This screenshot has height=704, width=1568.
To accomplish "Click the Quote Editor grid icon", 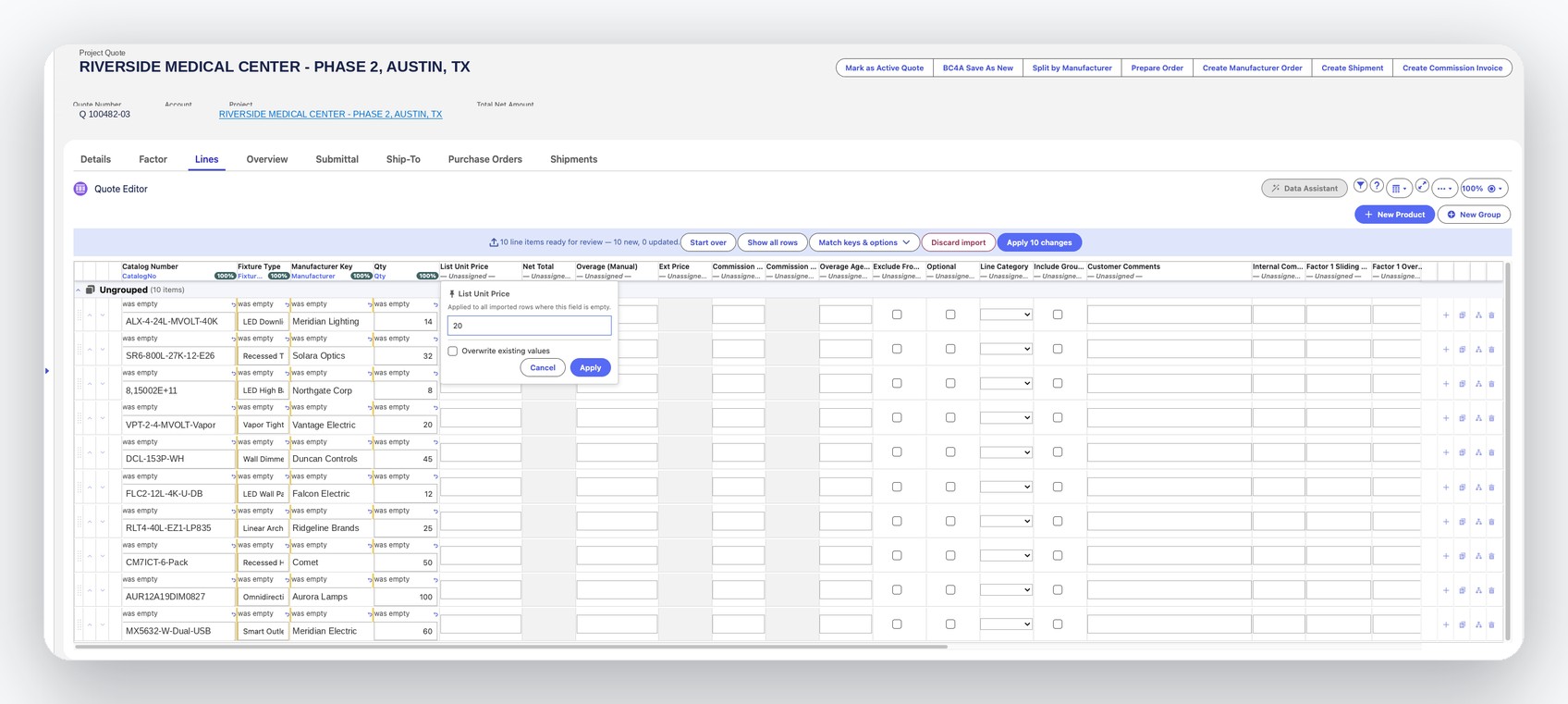I will tap(80, 189).
